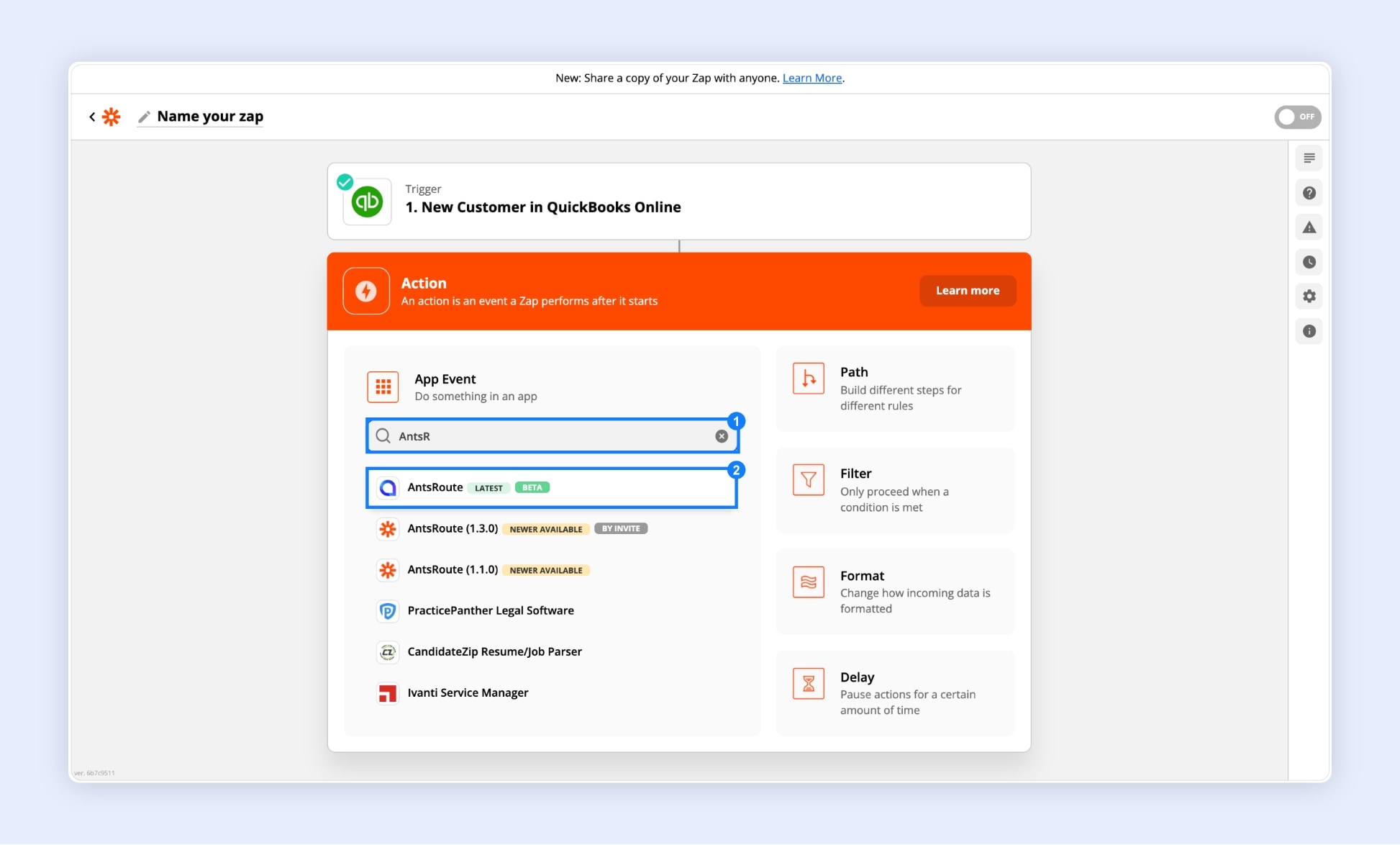Click the pencil edit name icon
Viewport: 1400px width, 845px height.
tap(145, 117)
